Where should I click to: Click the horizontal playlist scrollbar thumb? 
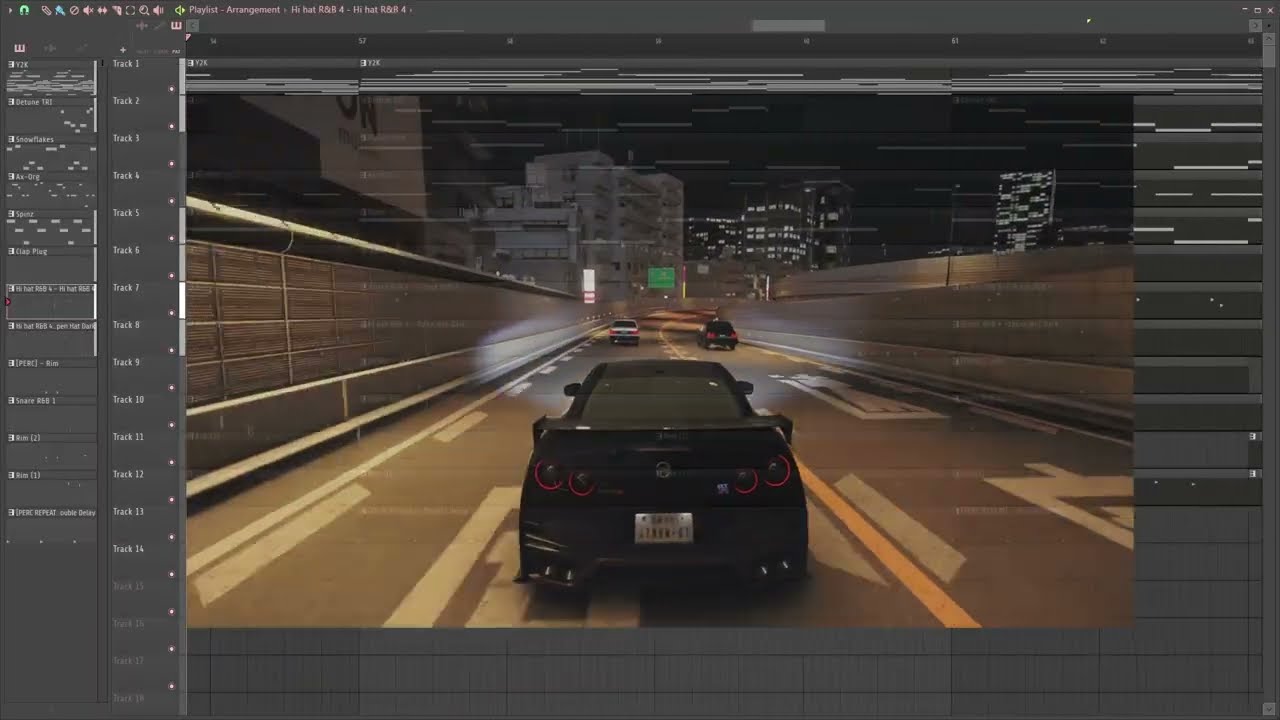click(788, 25)
